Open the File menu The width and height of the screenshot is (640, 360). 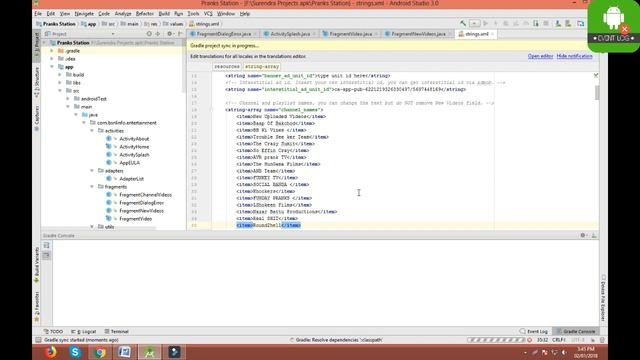pos(38,13)
